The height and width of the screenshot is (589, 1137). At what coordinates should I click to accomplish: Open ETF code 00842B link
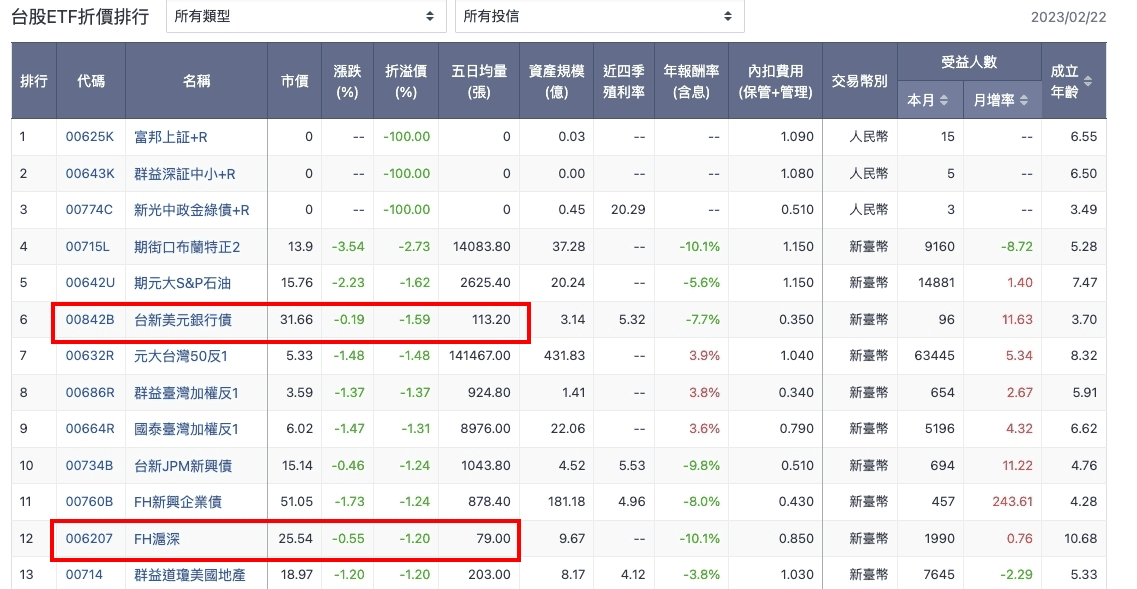(x=90, y=319)
